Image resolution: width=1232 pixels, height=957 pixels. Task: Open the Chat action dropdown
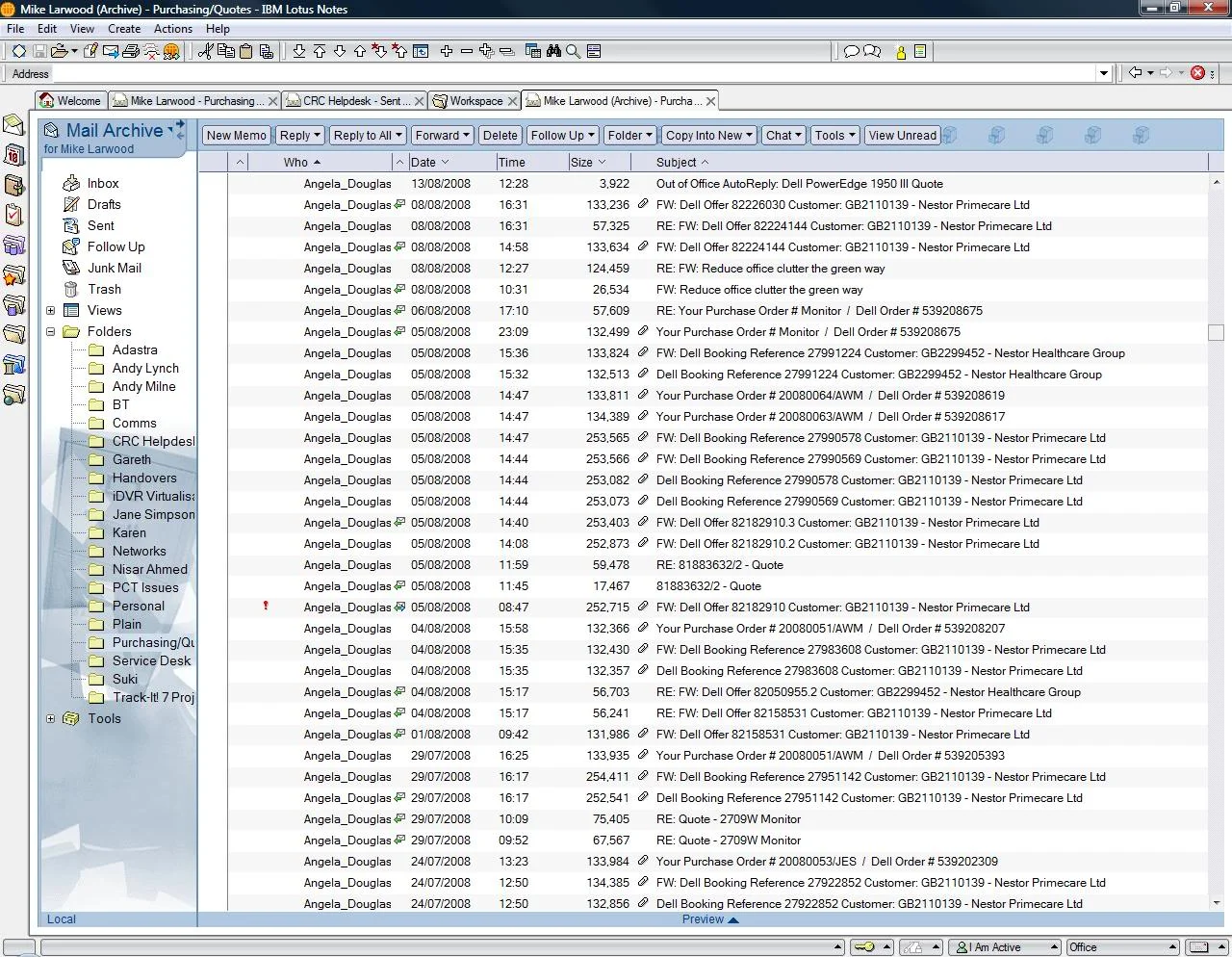pos(783,136)
